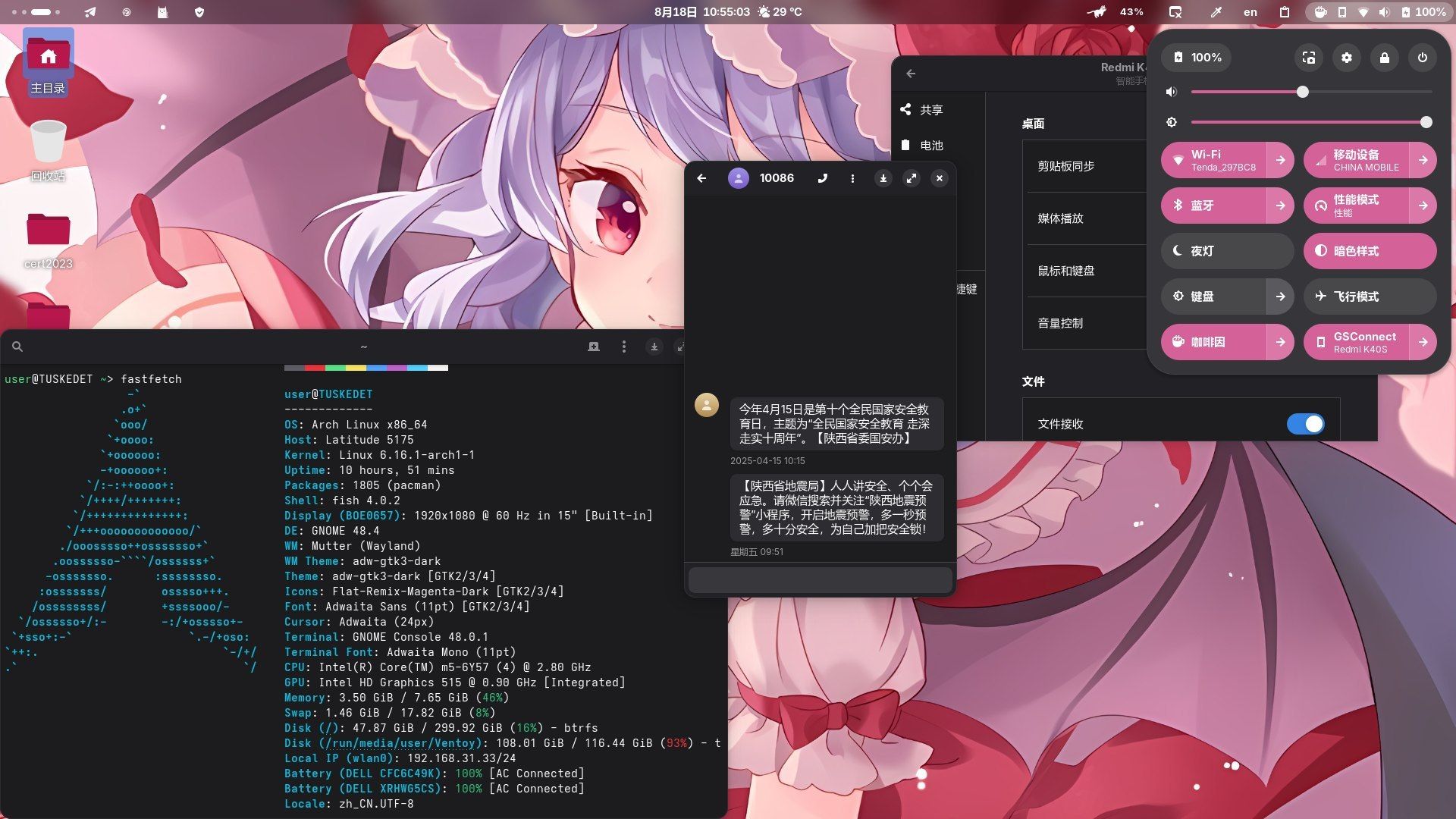1456x819 pixels.
Task: Click the lock screen icon
Action: pyautogui.click(x=1385, y=58)
